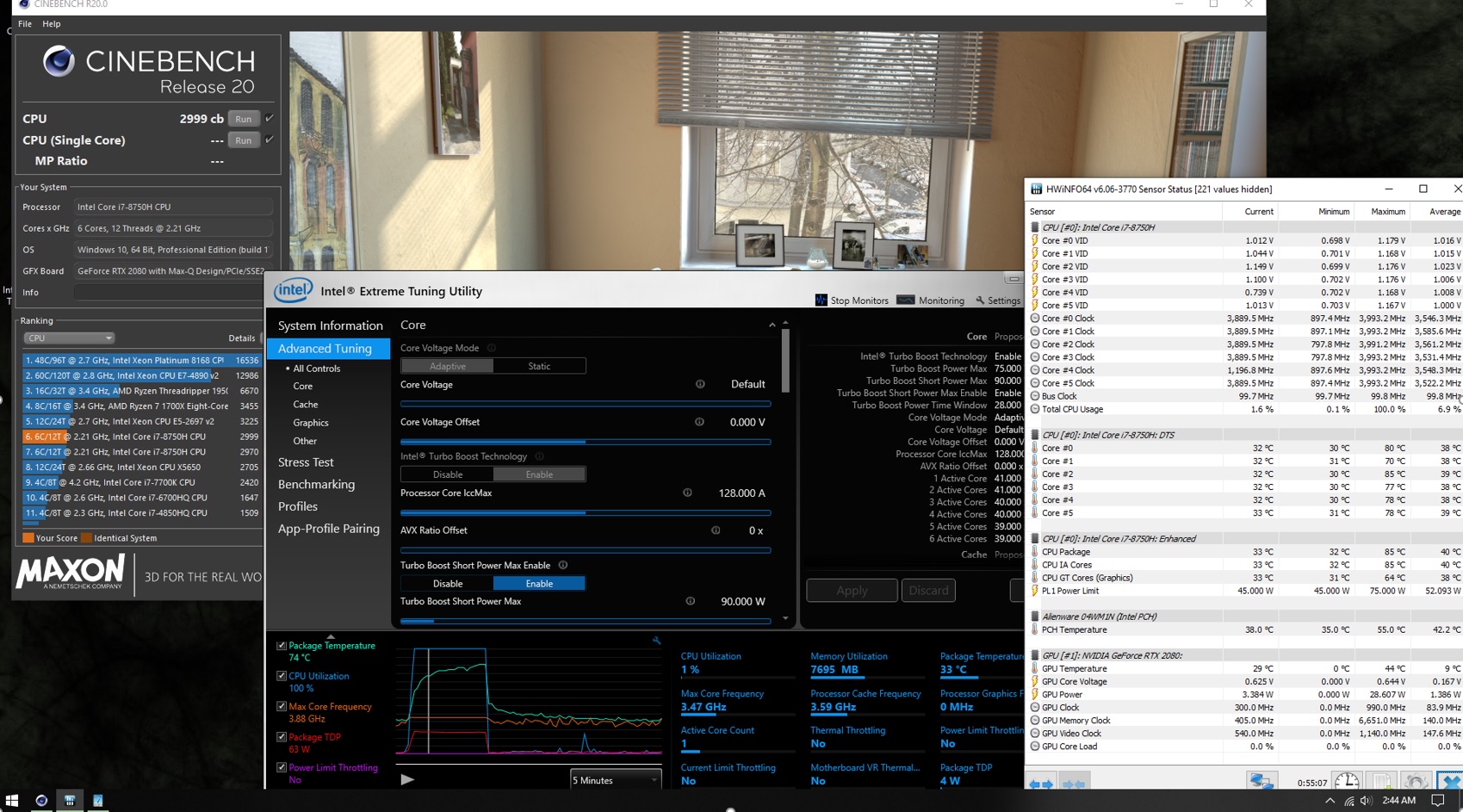Viewport: 1463px width, 812px height.
Task: Open Graphics tuning subsection
Action: pos(311,423)
